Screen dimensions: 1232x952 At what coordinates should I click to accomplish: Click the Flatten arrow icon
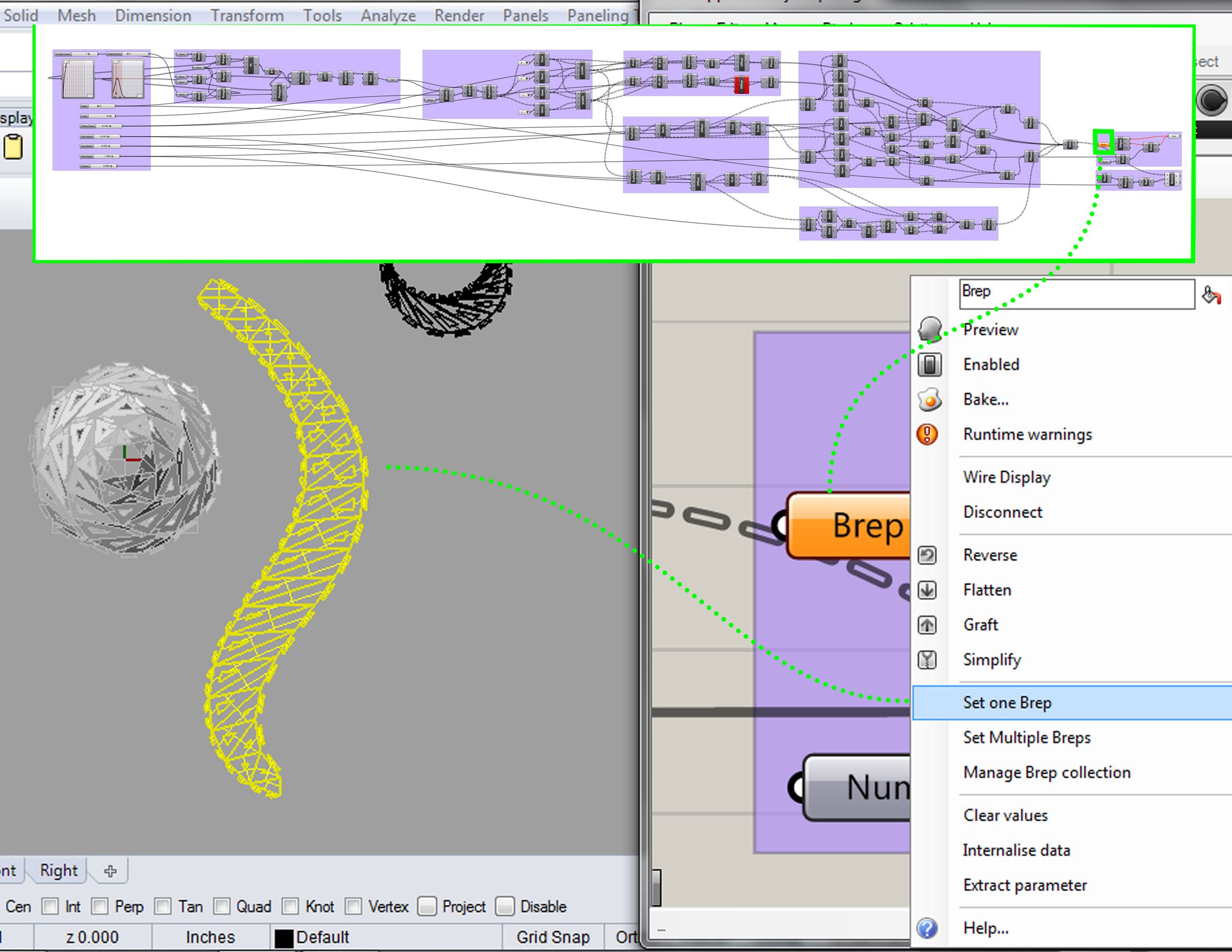pyautogui.click(x=928, y=590)
